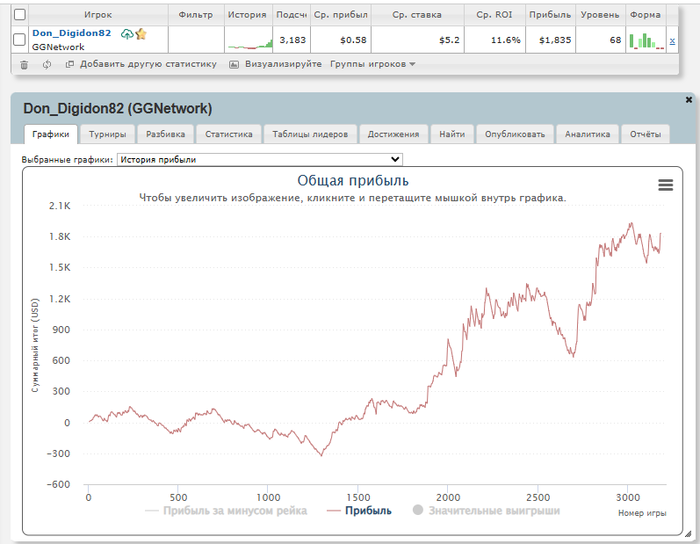Viewport: 700px width, 544px height.
Task: Open the Найти tab
Action: click(452, 134)
